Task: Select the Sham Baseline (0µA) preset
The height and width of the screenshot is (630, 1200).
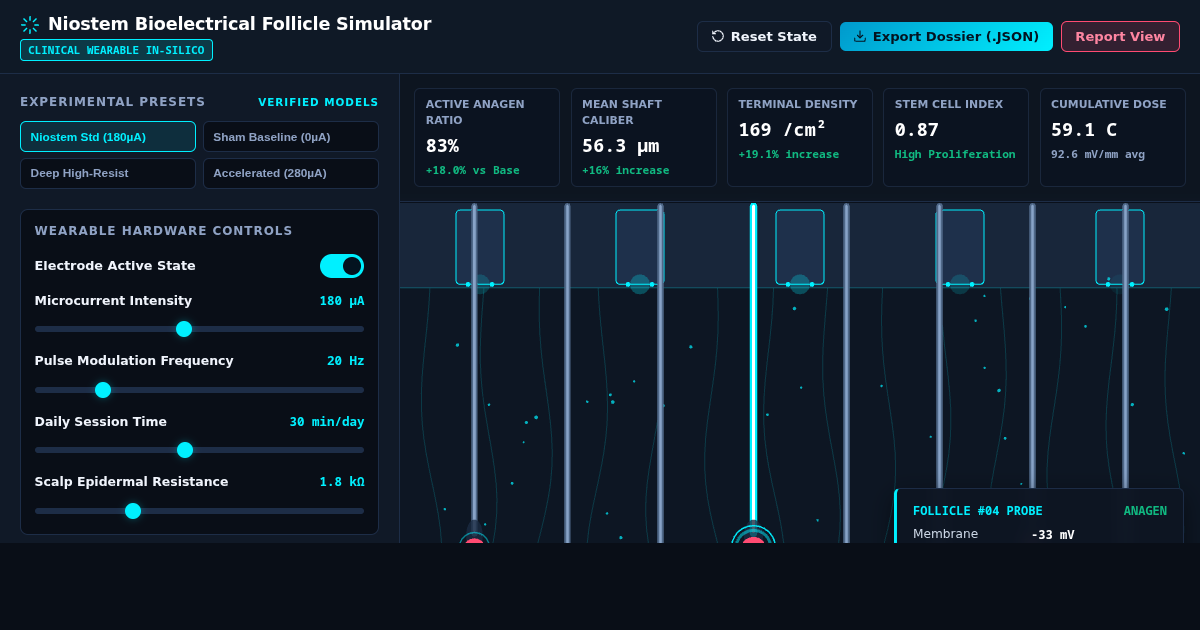Action: (291, 137)
